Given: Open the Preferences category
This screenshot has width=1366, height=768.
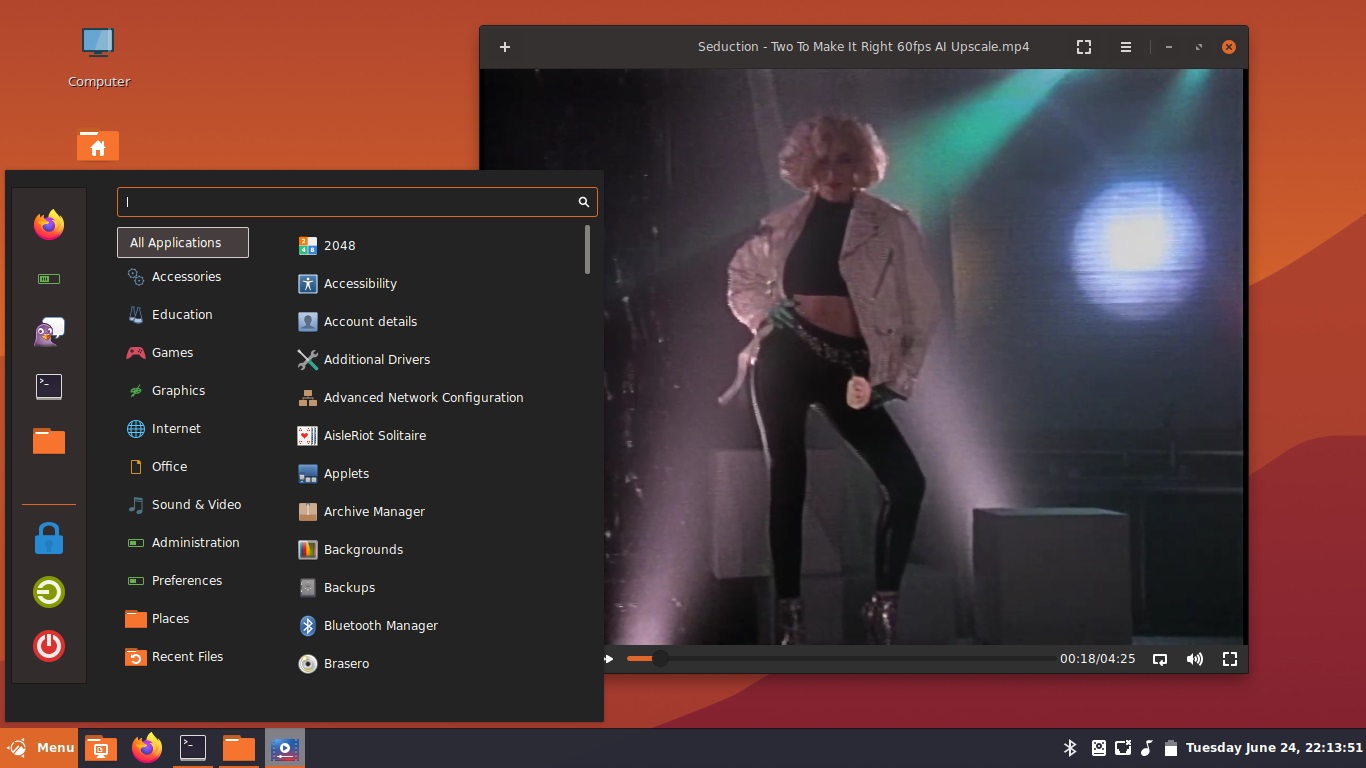Looking at the screenshot, I should 183,581.
